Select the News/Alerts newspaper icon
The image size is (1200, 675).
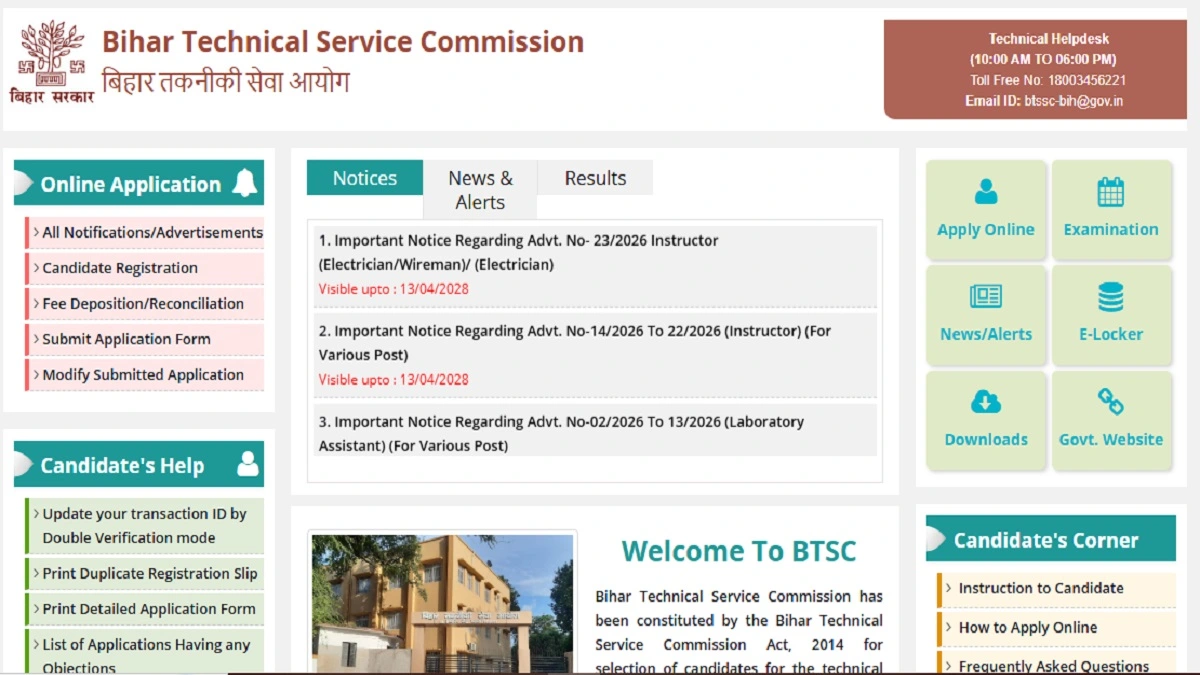click(x=986, y=298)
